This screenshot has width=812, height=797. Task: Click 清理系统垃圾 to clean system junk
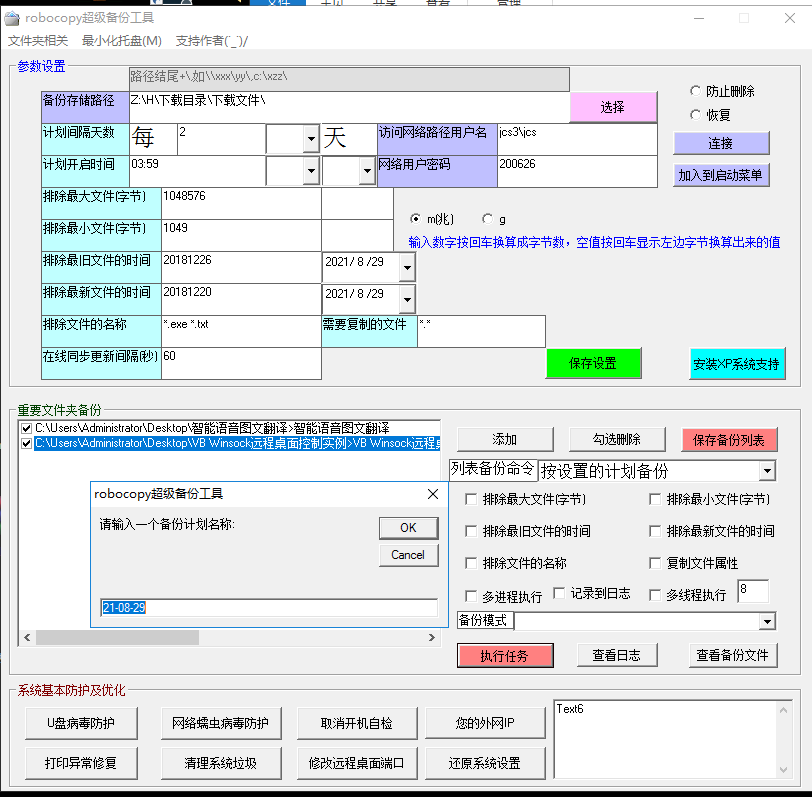pos(220,763)
